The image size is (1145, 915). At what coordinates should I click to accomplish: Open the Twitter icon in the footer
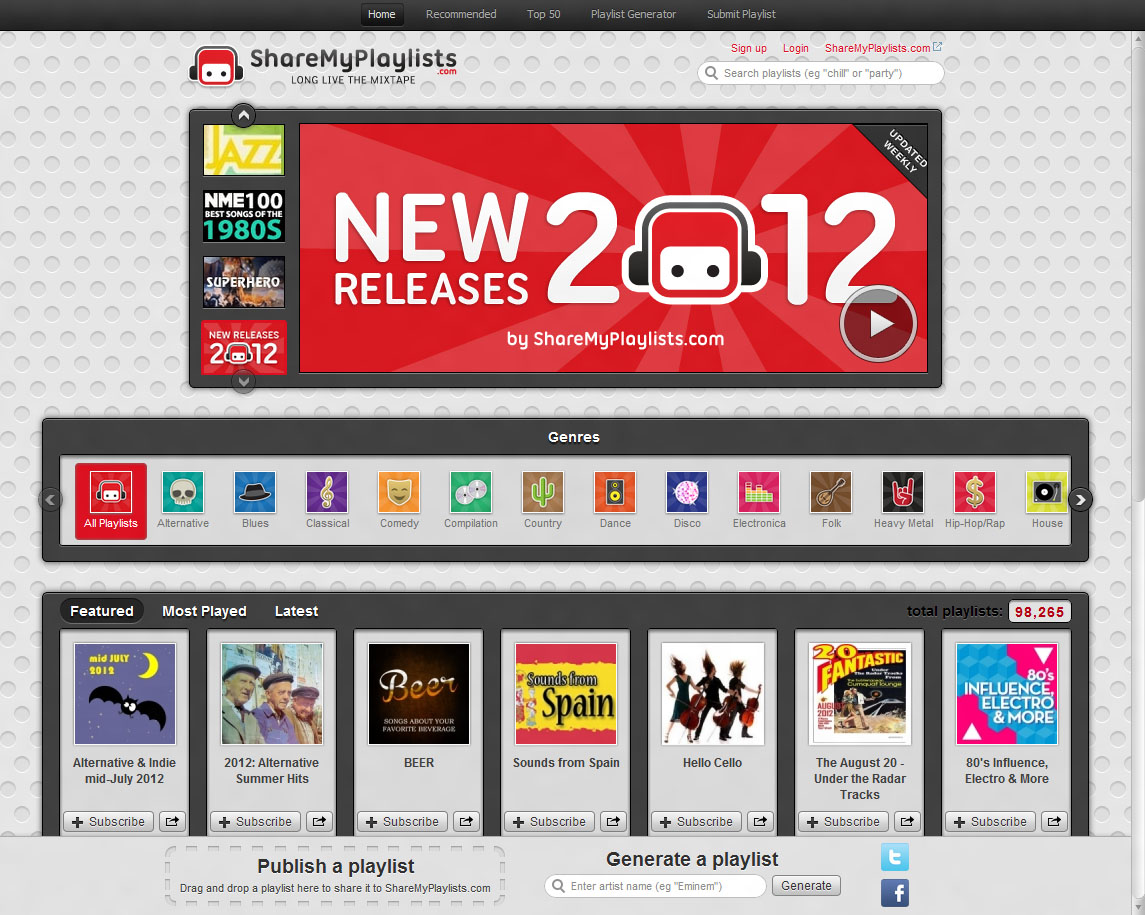click(x=894, y=857)
